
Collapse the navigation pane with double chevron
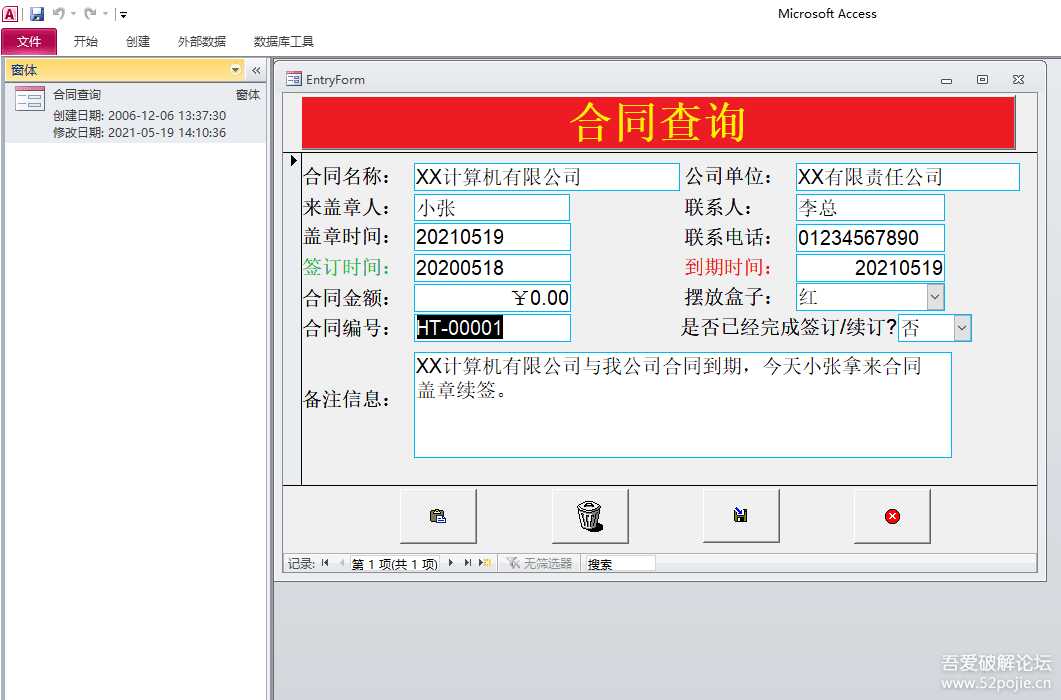[x=256, y=70]
